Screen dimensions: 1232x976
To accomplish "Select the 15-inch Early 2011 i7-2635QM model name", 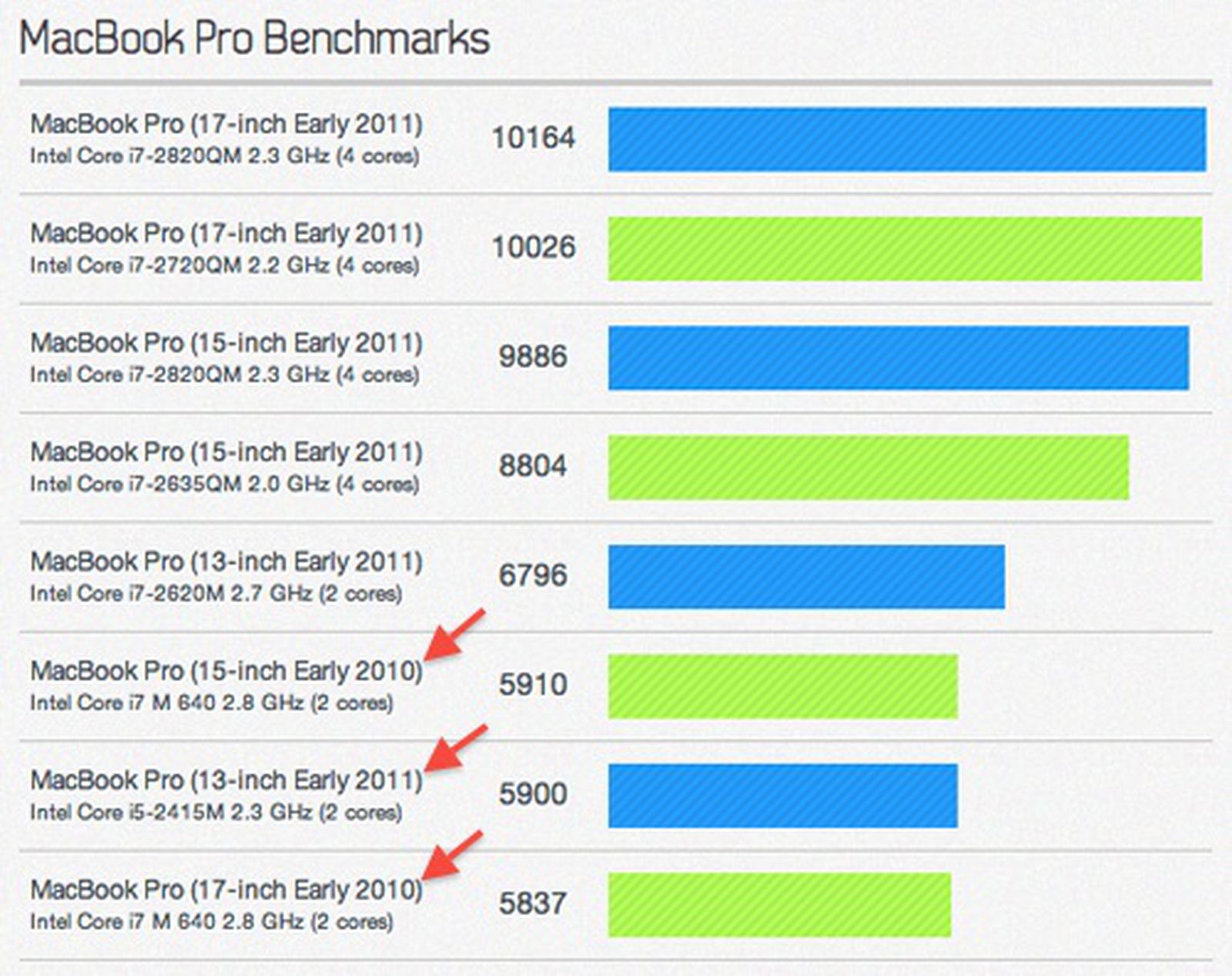I will [226, 452].
